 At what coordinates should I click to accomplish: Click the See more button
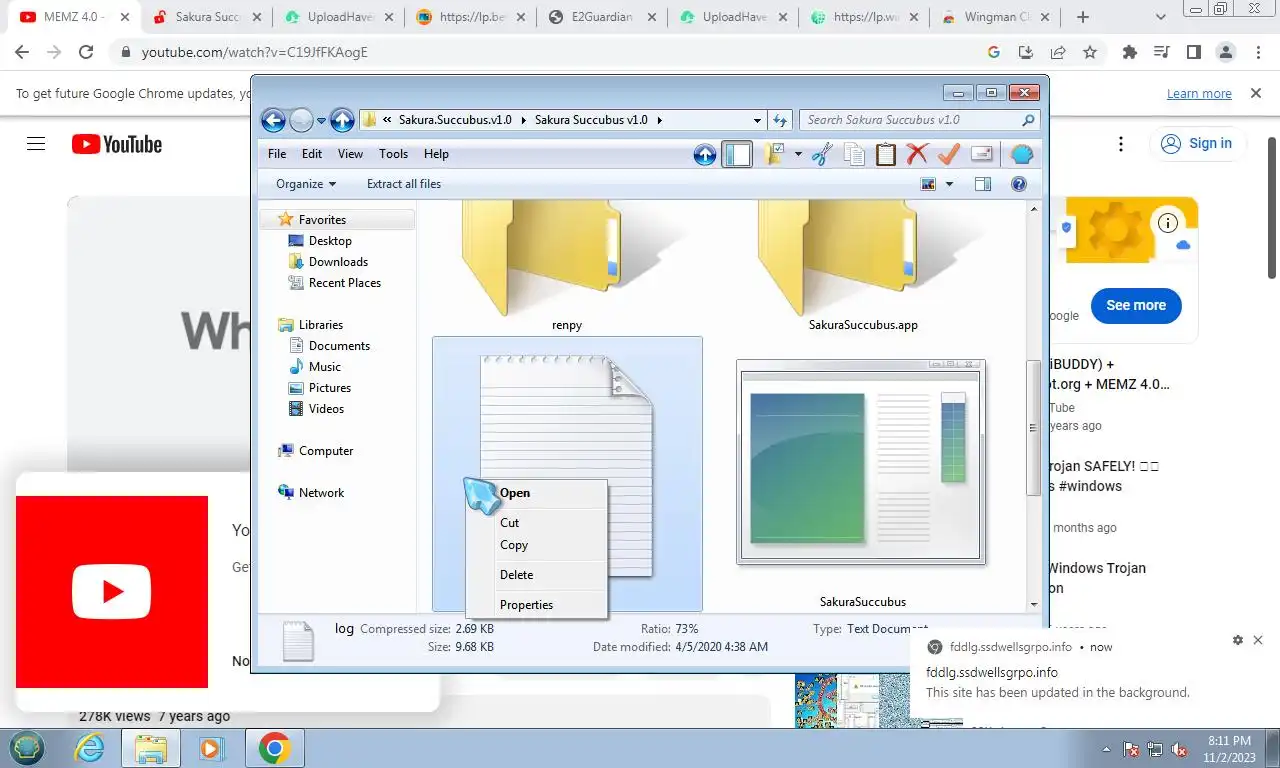[x=1136, y=305]
